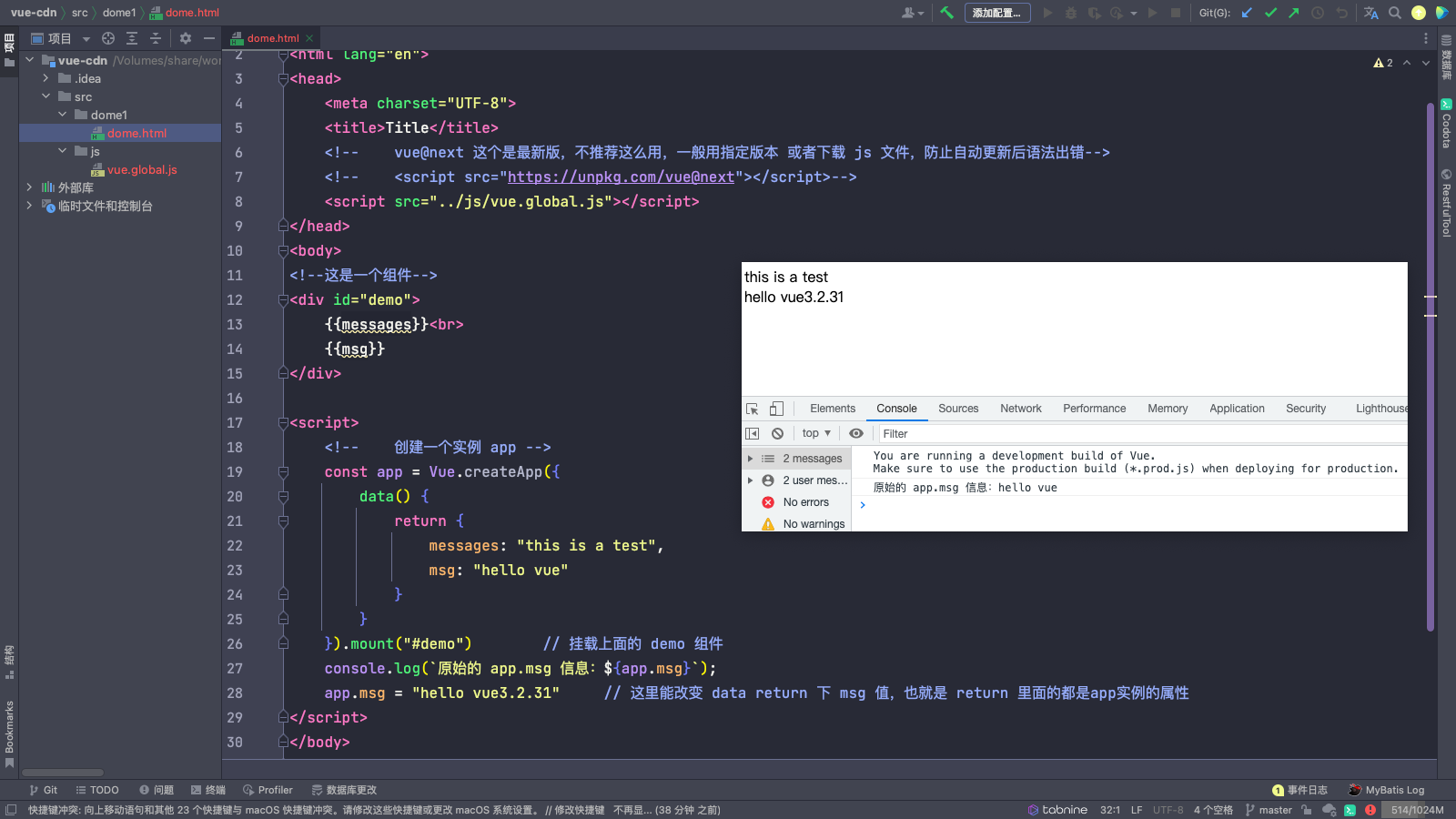1456x819 pixels.
Task: Click the device toolbar toggle in DevTools
Action: point(775,408)
